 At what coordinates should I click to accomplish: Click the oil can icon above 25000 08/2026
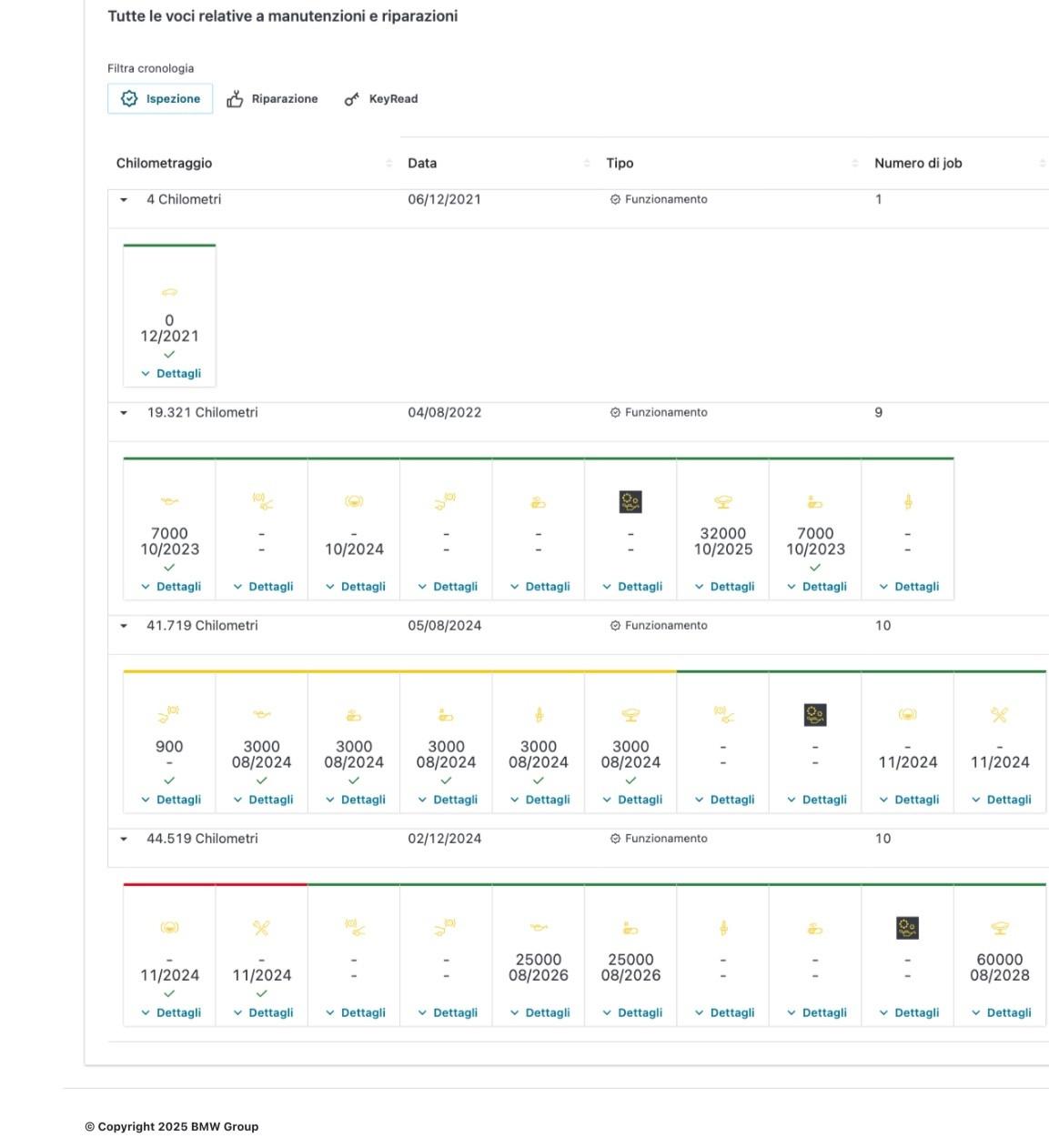click(x=539, y=928)
